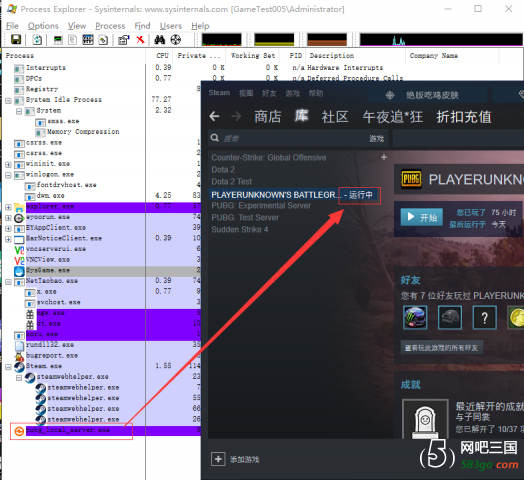The height and width of the screenshot is (480, 524).
Task: Open the View menu
Action: (77, 26)
